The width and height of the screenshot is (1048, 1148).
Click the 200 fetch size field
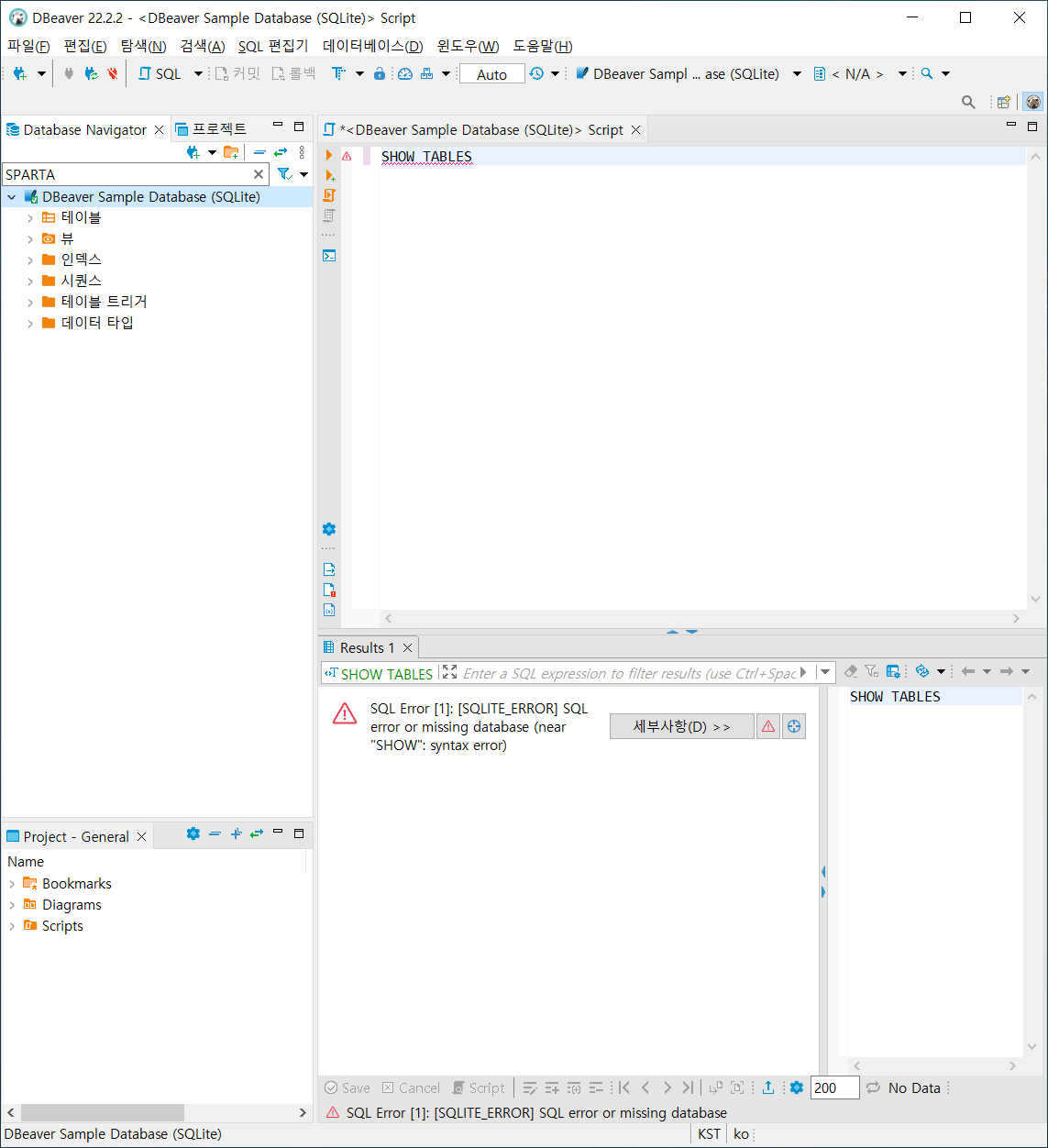coord(834,1087)
